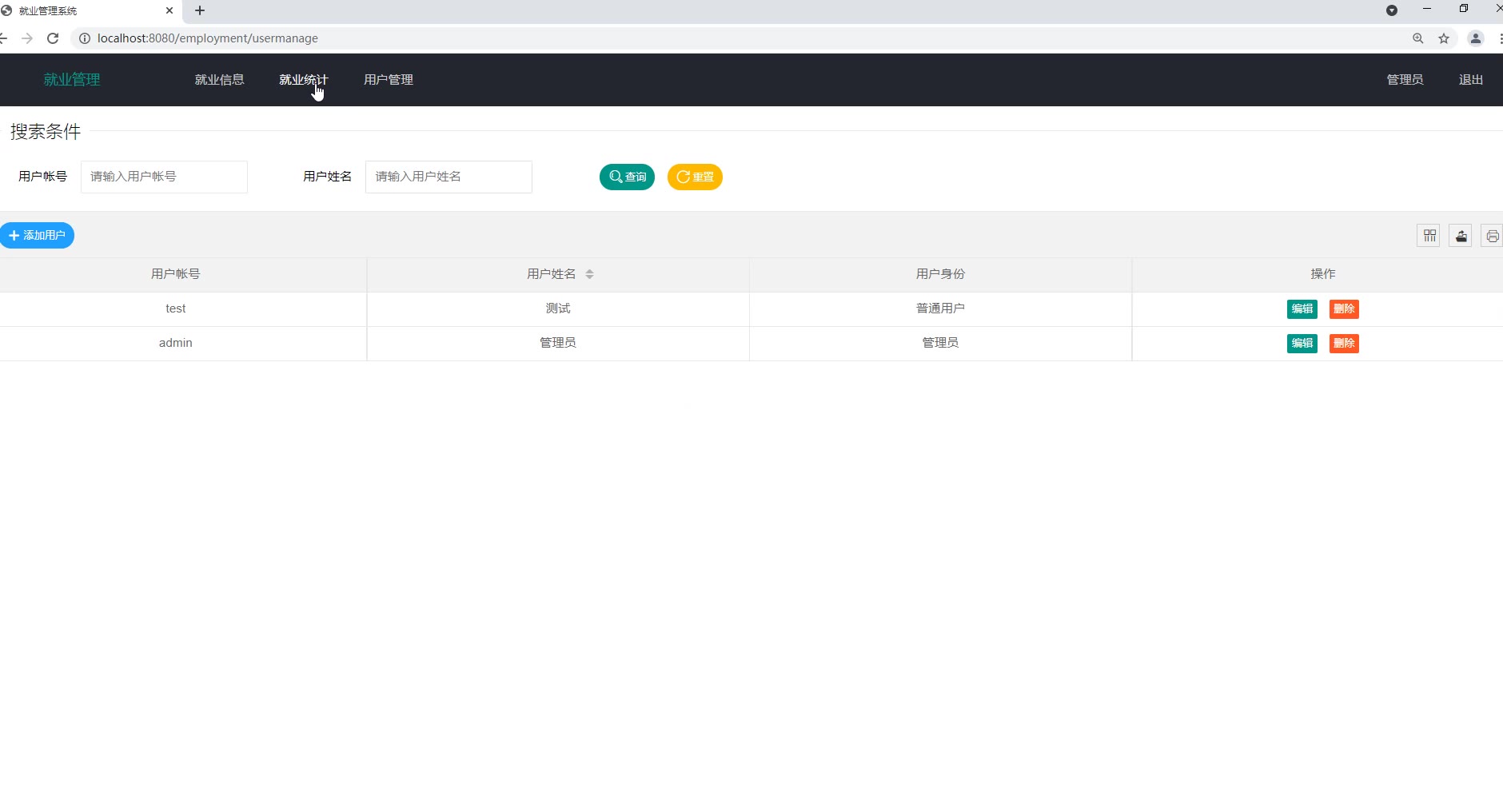Click the 管理员 name cell in admin row
The height and width of the screenshot is (812, 1503).
click(x=558, y=343)
